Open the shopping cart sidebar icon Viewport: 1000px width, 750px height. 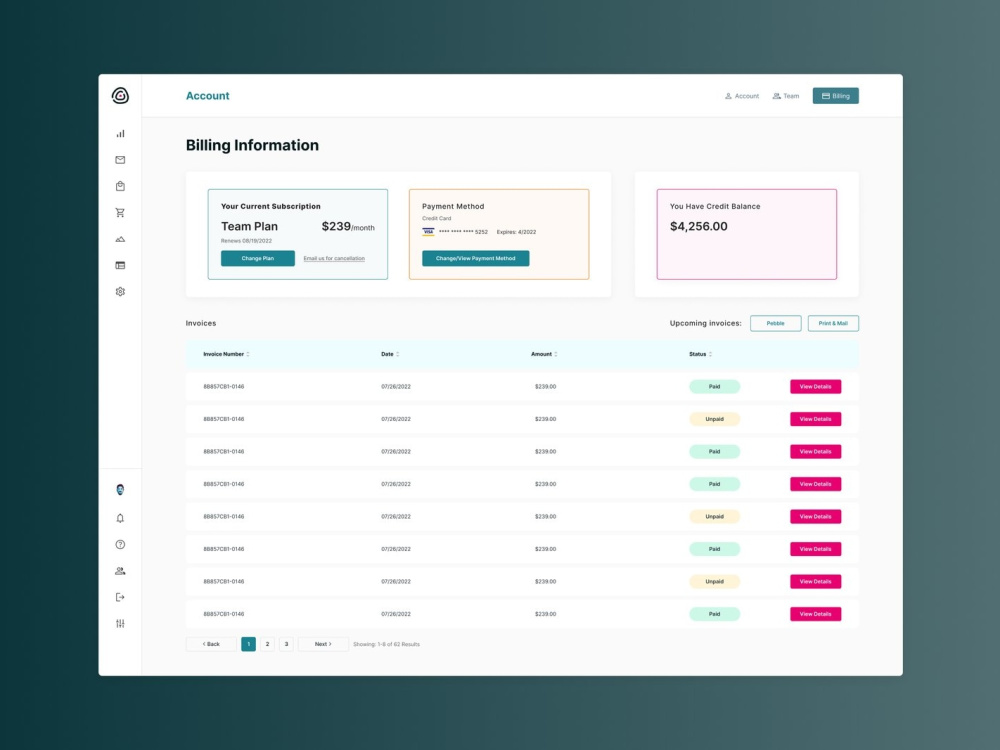coord(120,212)
